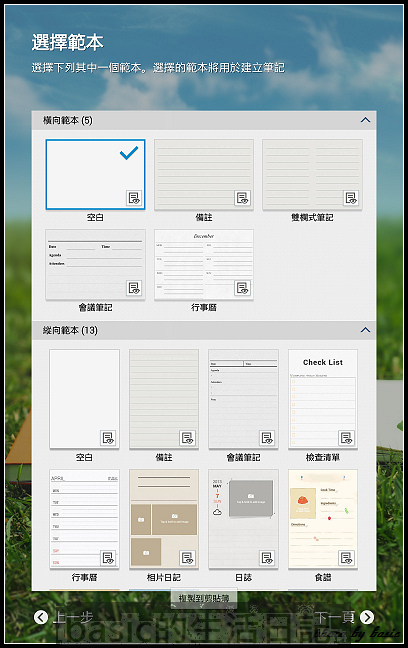The height and width of the screenshot is (648, 408).
Task: Choose the landscape 會議筆記 meeting template
Action: click(95, 264)
